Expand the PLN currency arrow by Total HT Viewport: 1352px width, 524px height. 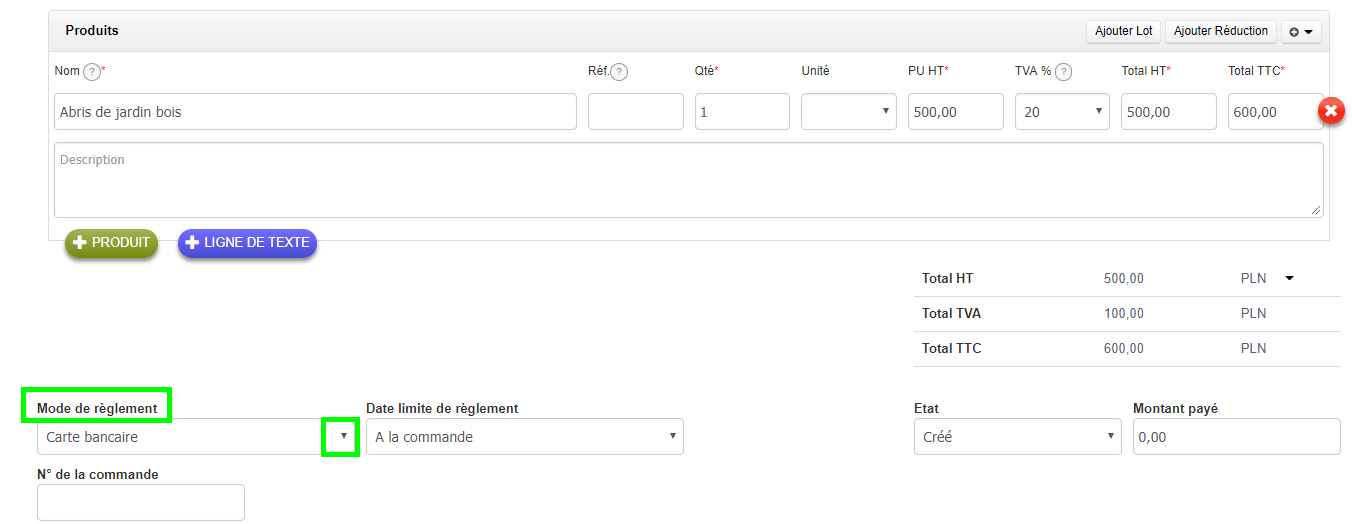pos(1289,279)
